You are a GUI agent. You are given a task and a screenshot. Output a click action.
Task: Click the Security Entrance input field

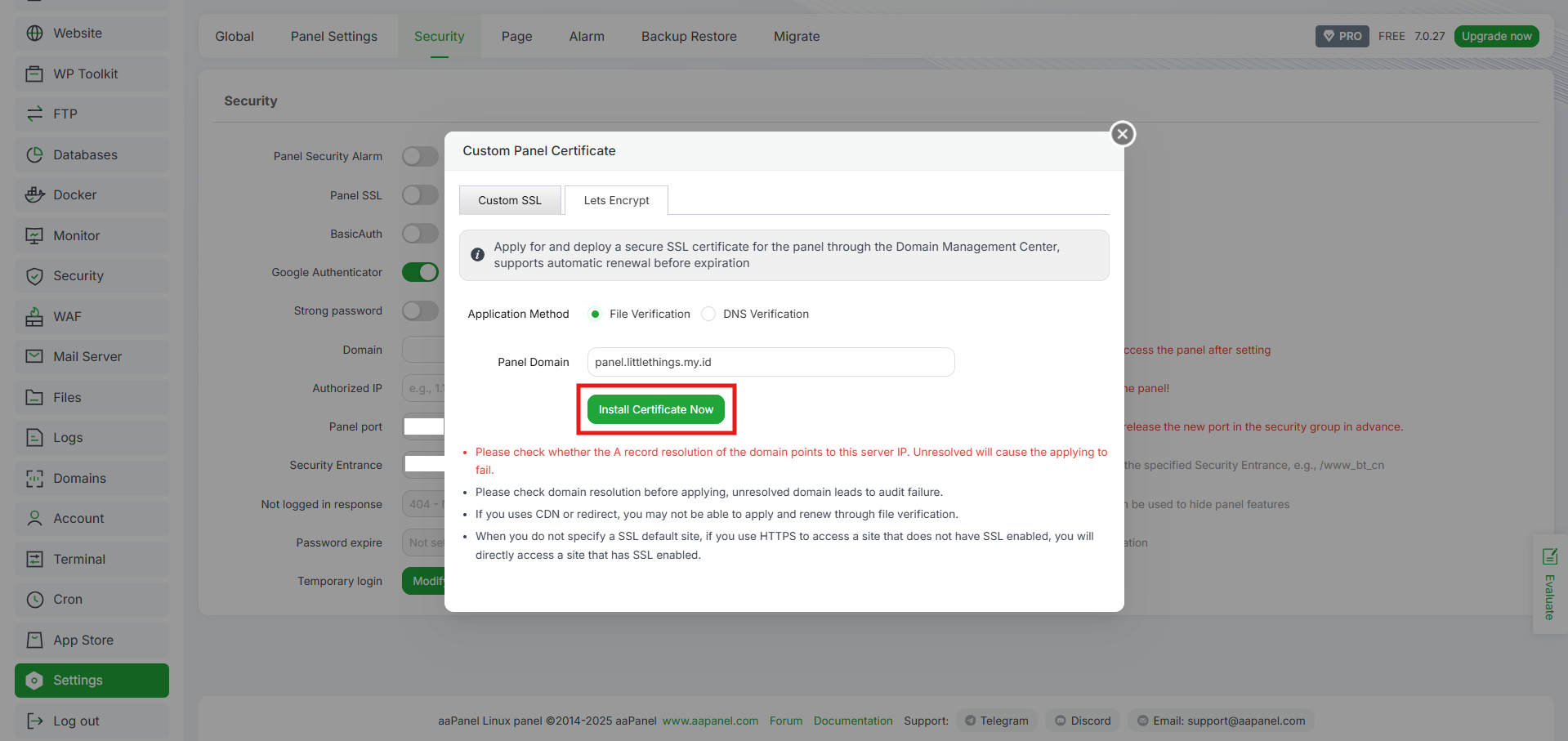[x=423, y=465]
